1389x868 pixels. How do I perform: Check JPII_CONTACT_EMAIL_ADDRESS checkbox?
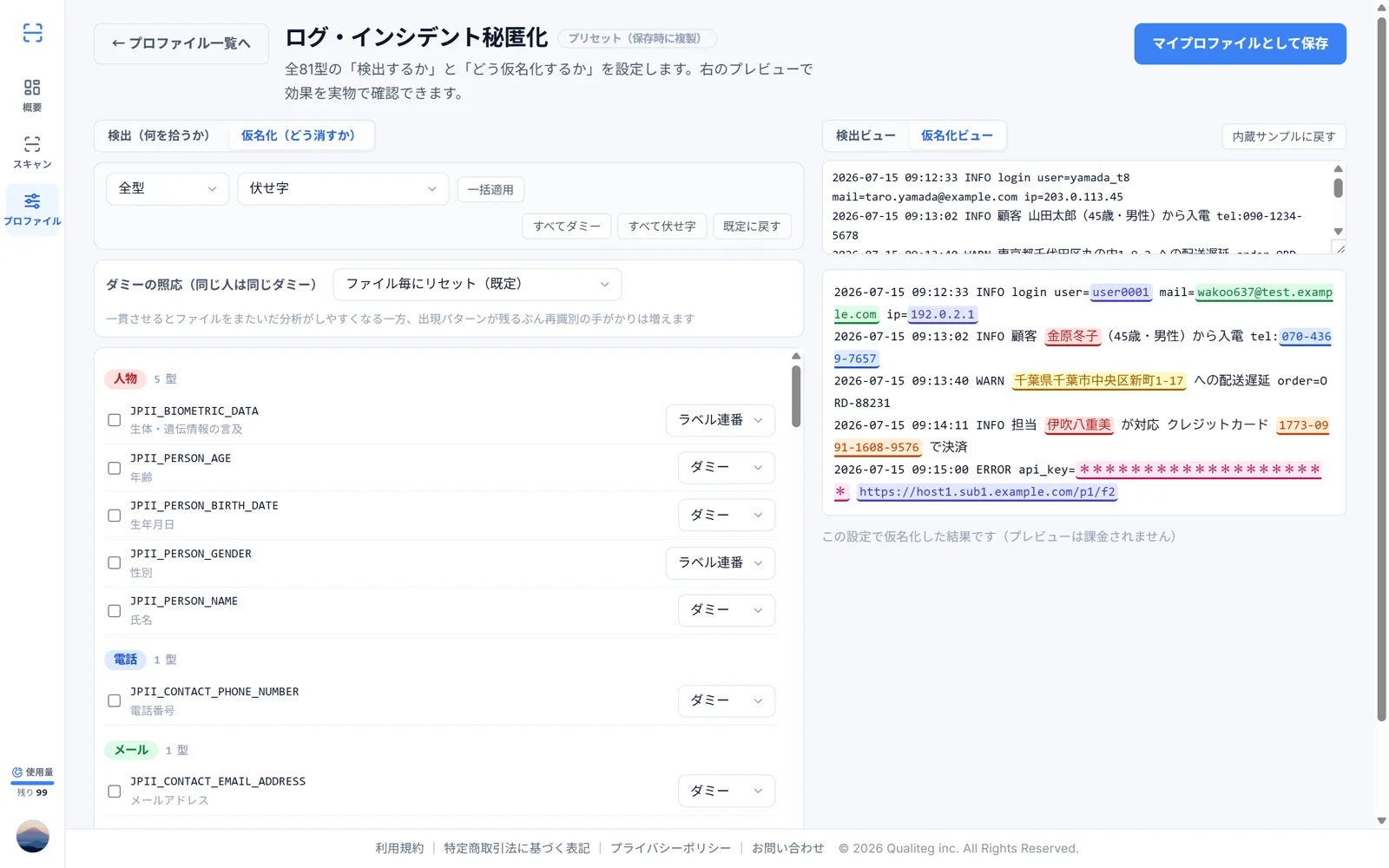(114, 791)
